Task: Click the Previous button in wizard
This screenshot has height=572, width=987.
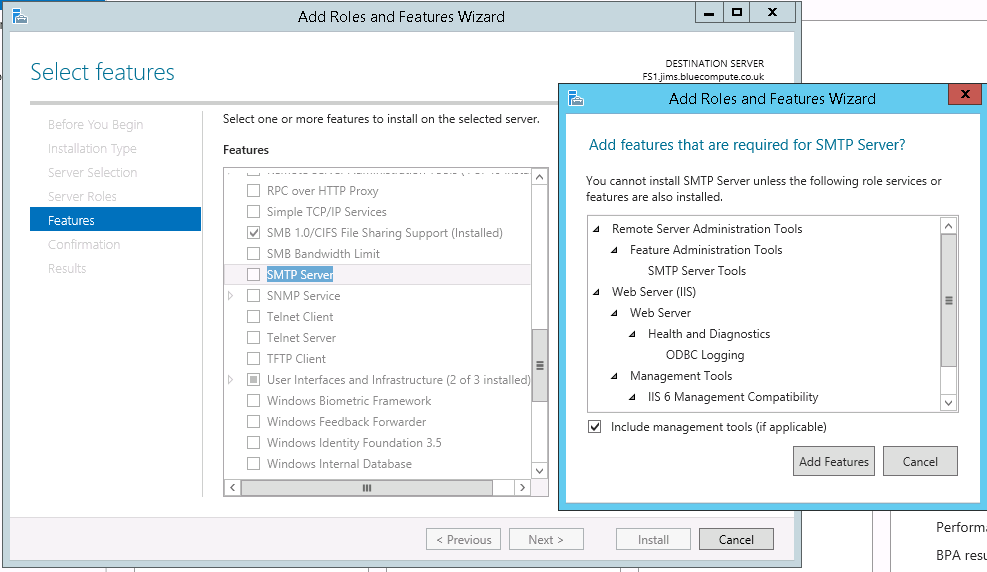Action: tap(463, 539)
